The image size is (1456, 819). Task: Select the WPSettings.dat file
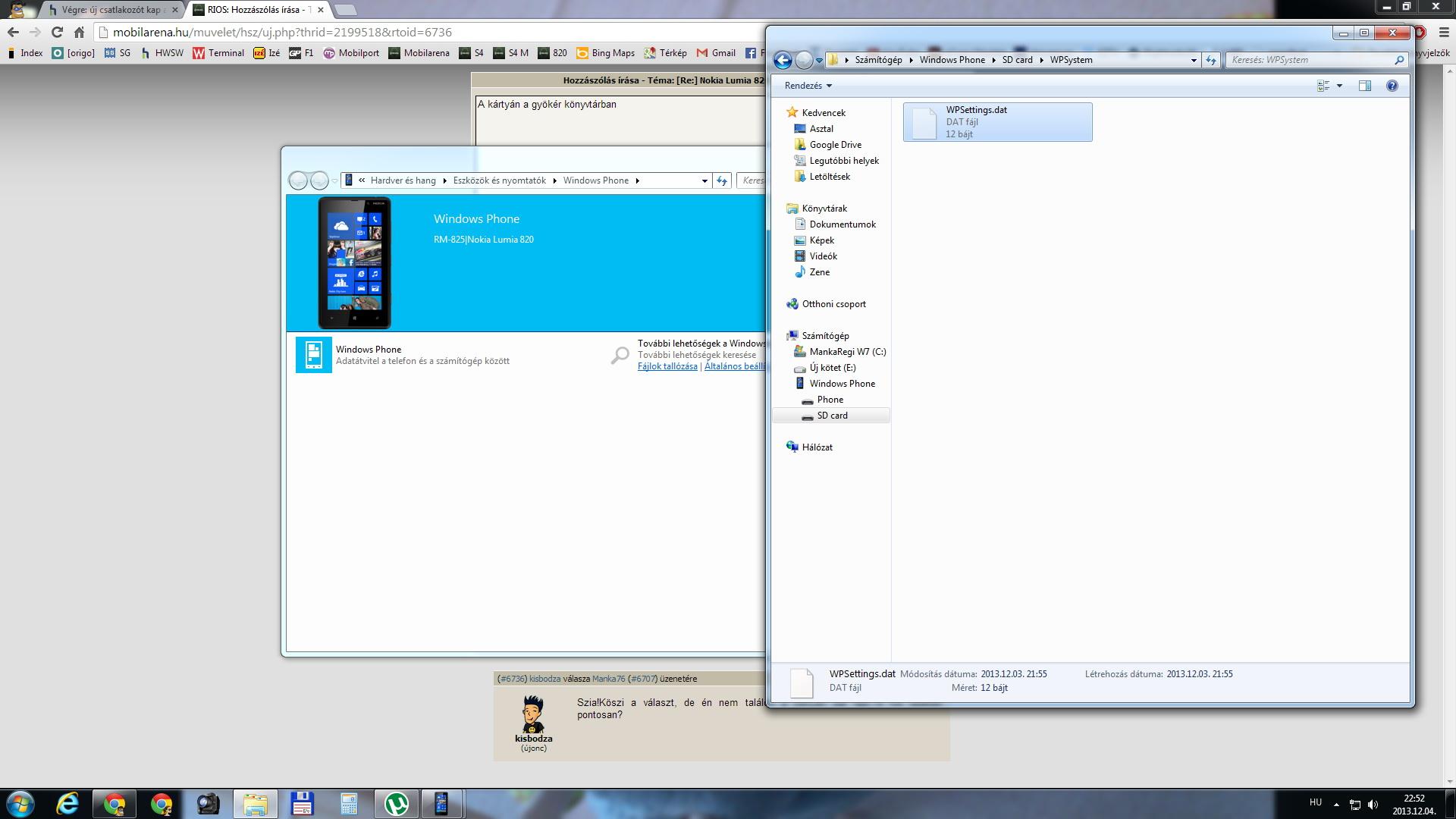pyautogui.click(x=997, y=122)
